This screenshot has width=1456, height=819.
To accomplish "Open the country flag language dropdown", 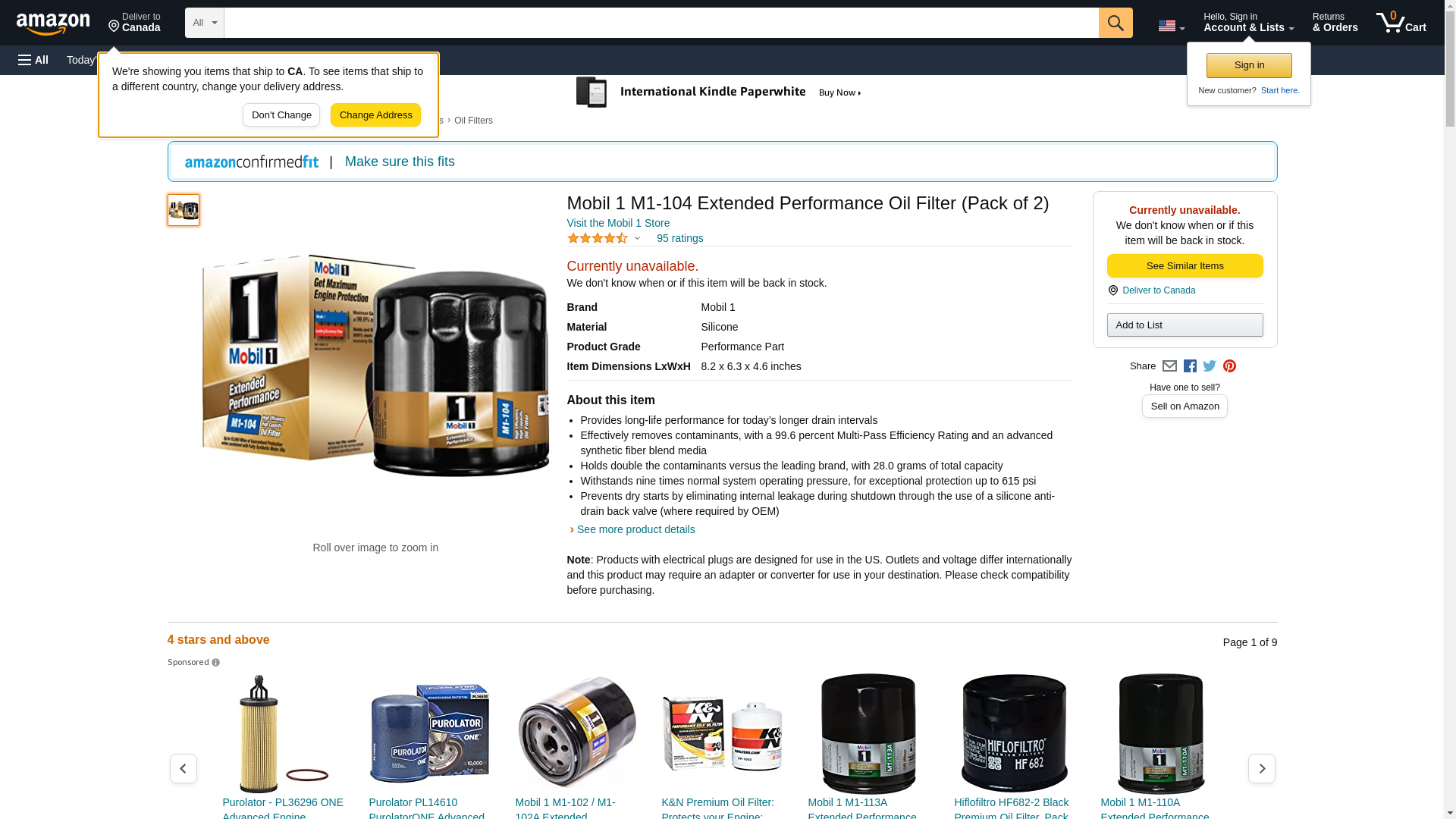I will (1171, 26).
